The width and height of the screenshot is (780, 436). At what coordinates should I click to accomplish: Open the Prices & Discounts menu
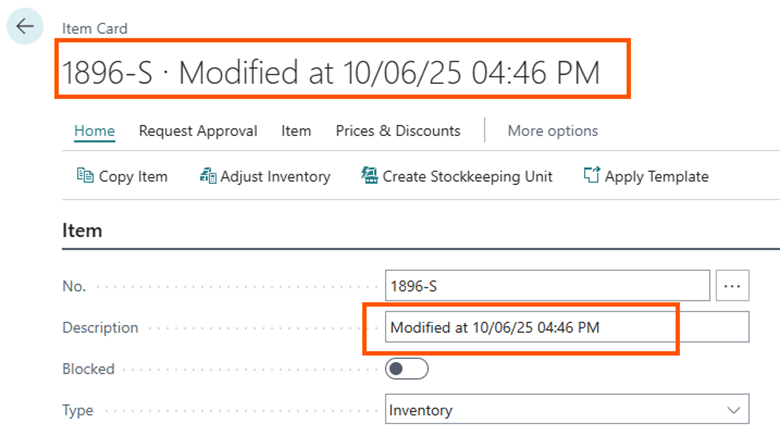point(398,131)
